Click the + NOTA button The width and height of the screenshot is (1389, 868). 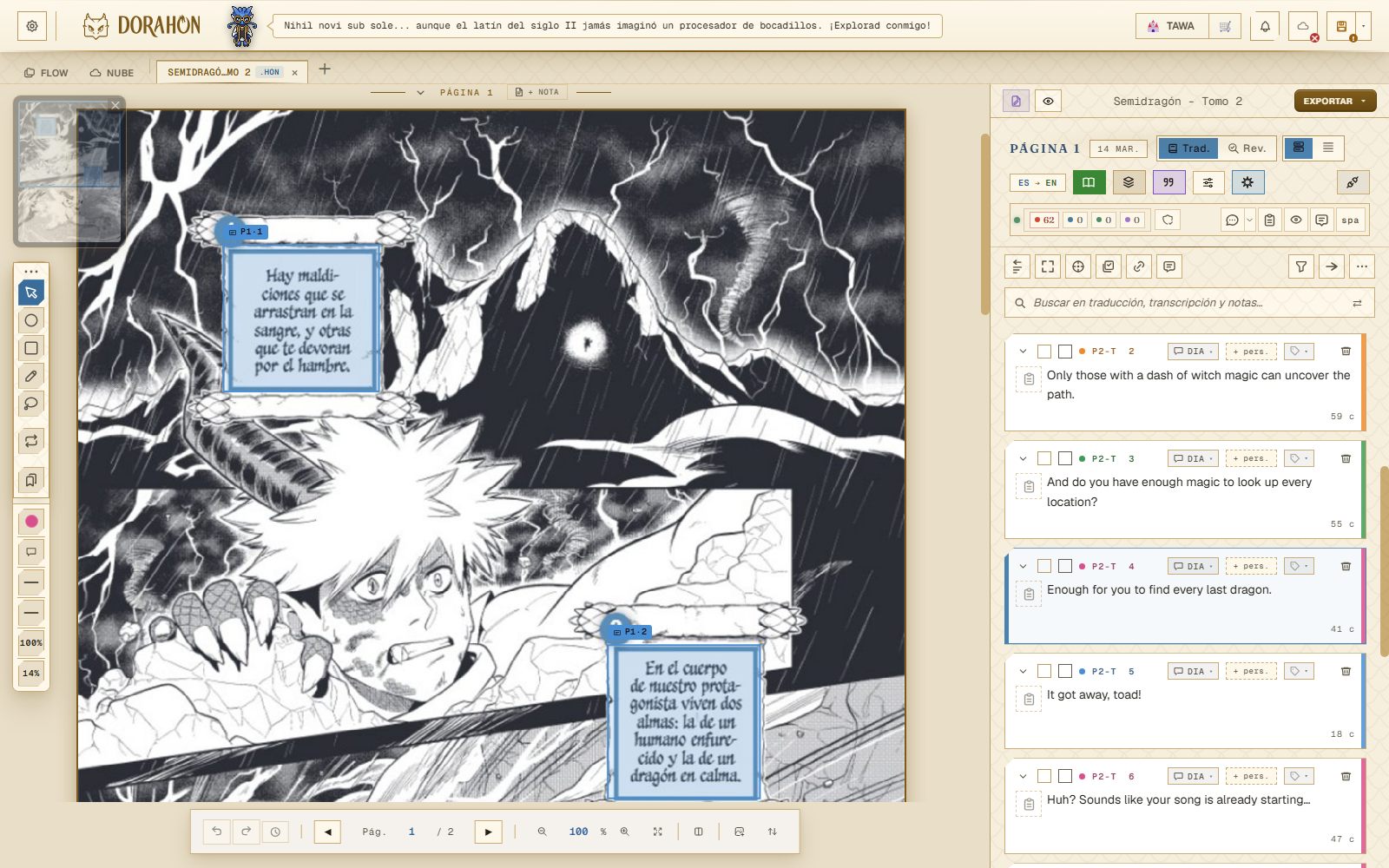coord(537,92)
